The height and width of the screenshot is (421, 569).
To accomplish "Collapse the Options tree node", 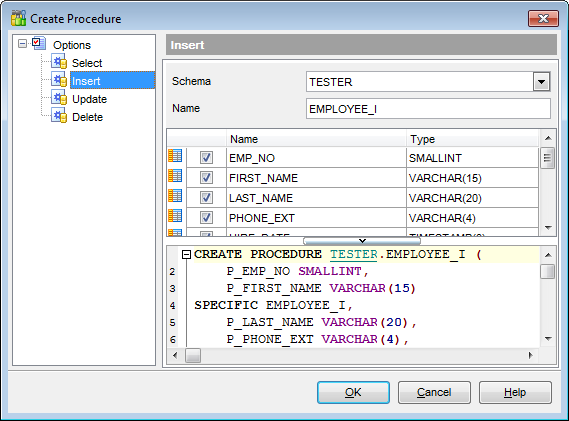I will point(22,44).
